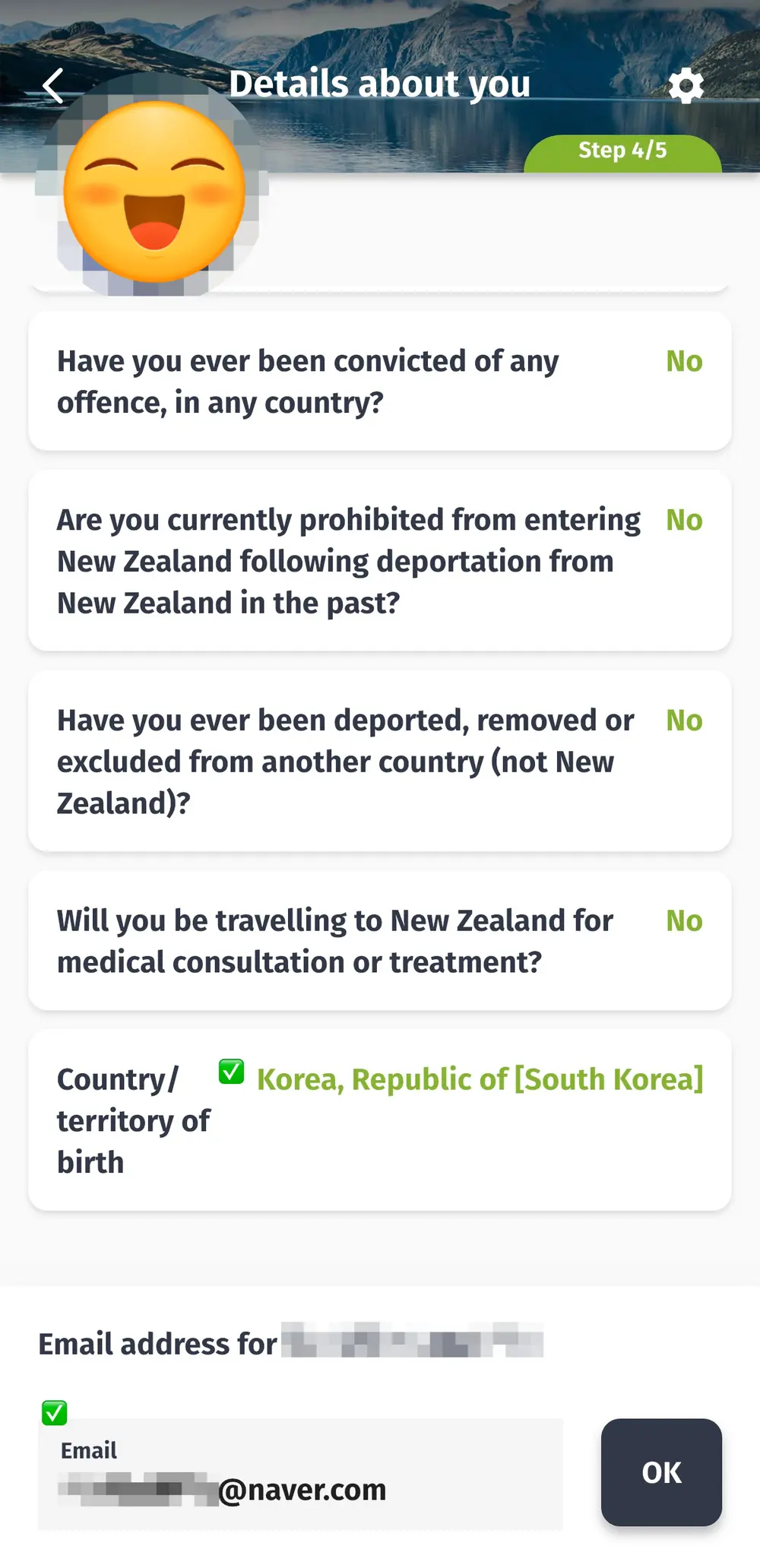760x1568 pixels.
Task: Tap the medical consultation or treatment question
Action: point(335,942)
